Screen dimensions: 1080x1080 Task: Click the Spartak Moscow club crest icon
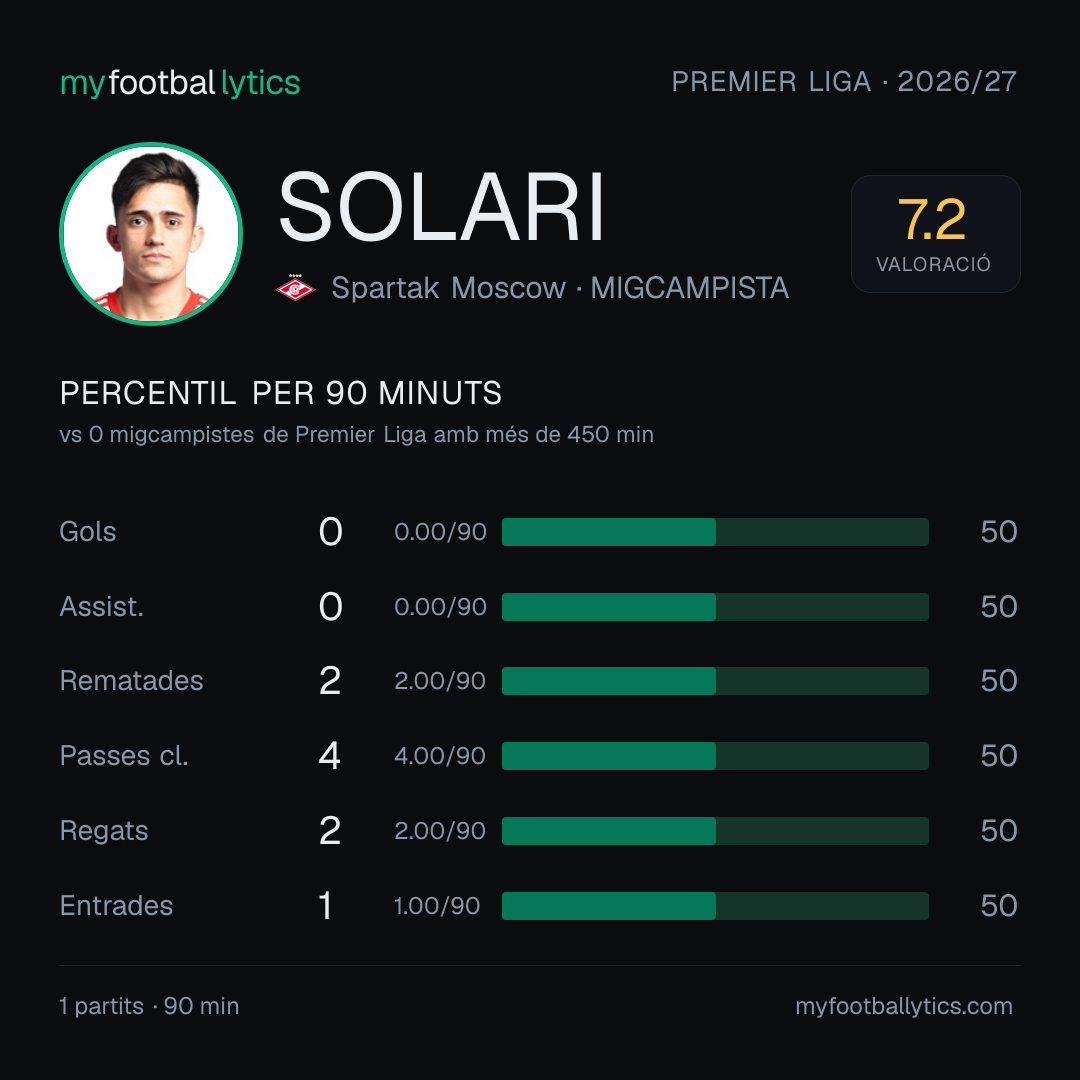click(x=295, y=288)
